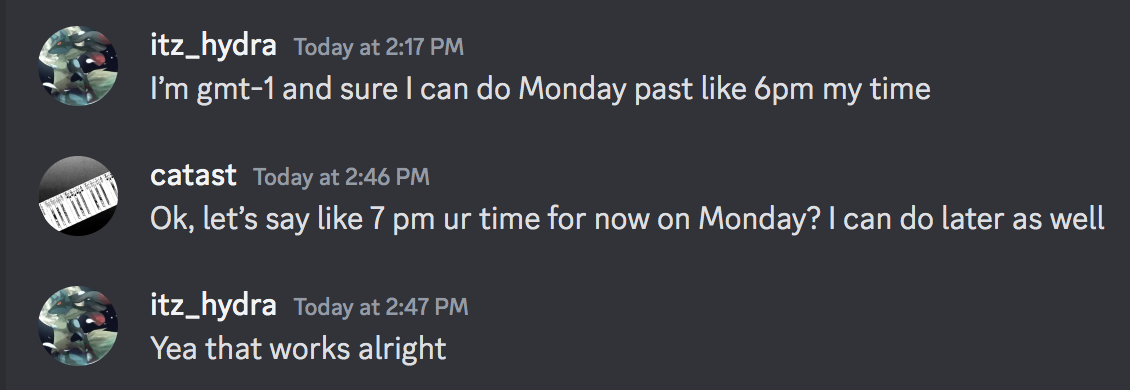Open catast's barcode profile avatar
1130x390 pixels.
point(78,196)
